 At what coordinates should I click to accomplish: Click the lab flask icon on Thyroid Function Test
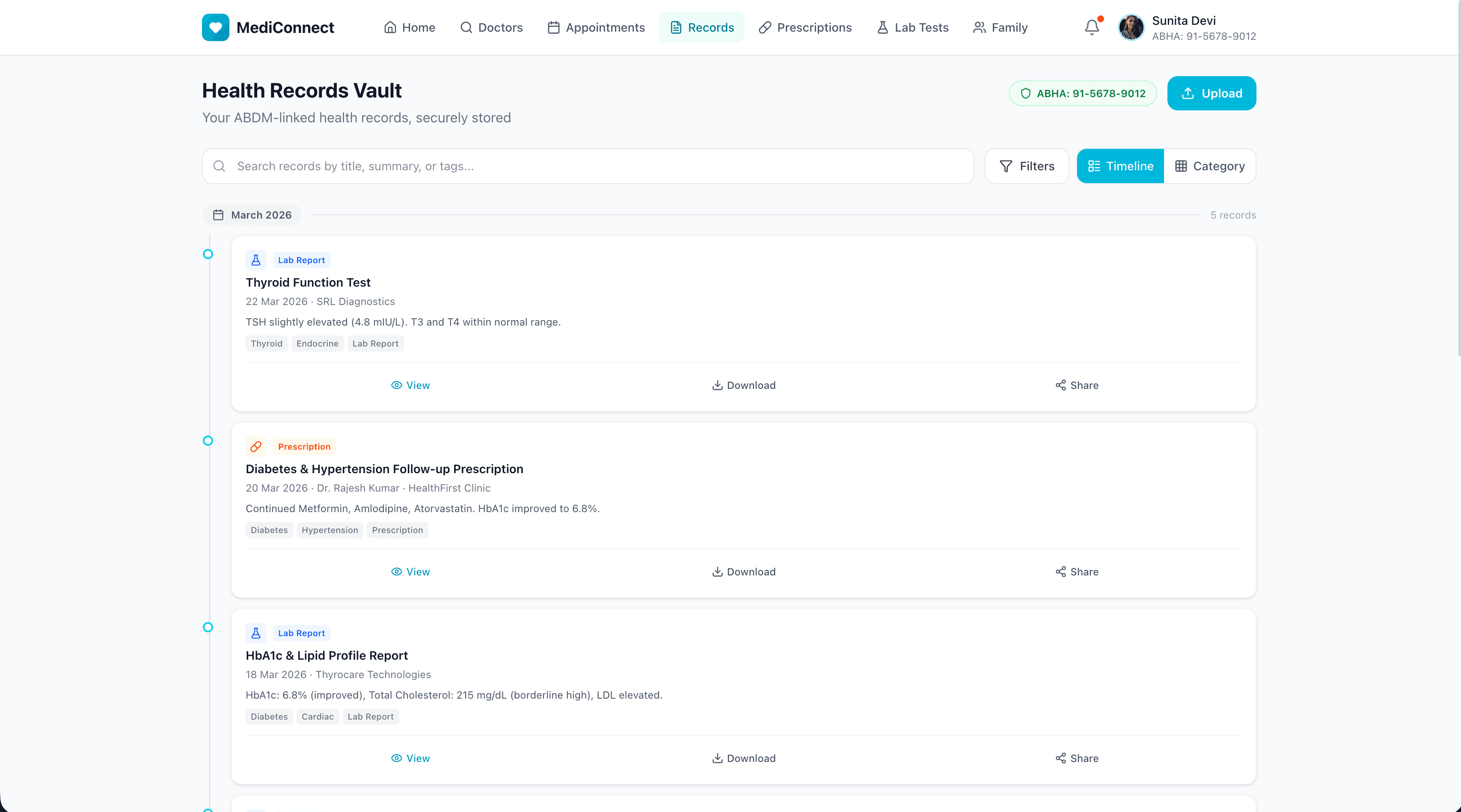coord(256,260)
